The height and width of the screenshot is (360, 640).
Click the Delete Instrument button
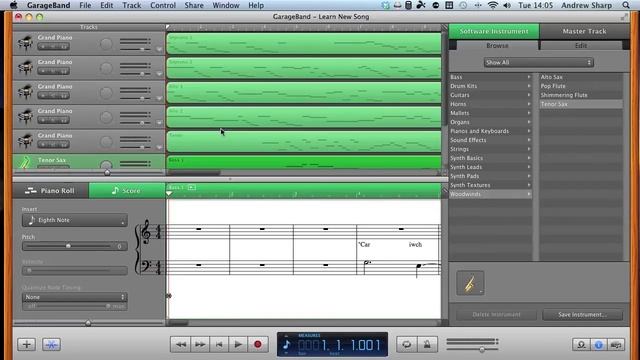(496, 315)
